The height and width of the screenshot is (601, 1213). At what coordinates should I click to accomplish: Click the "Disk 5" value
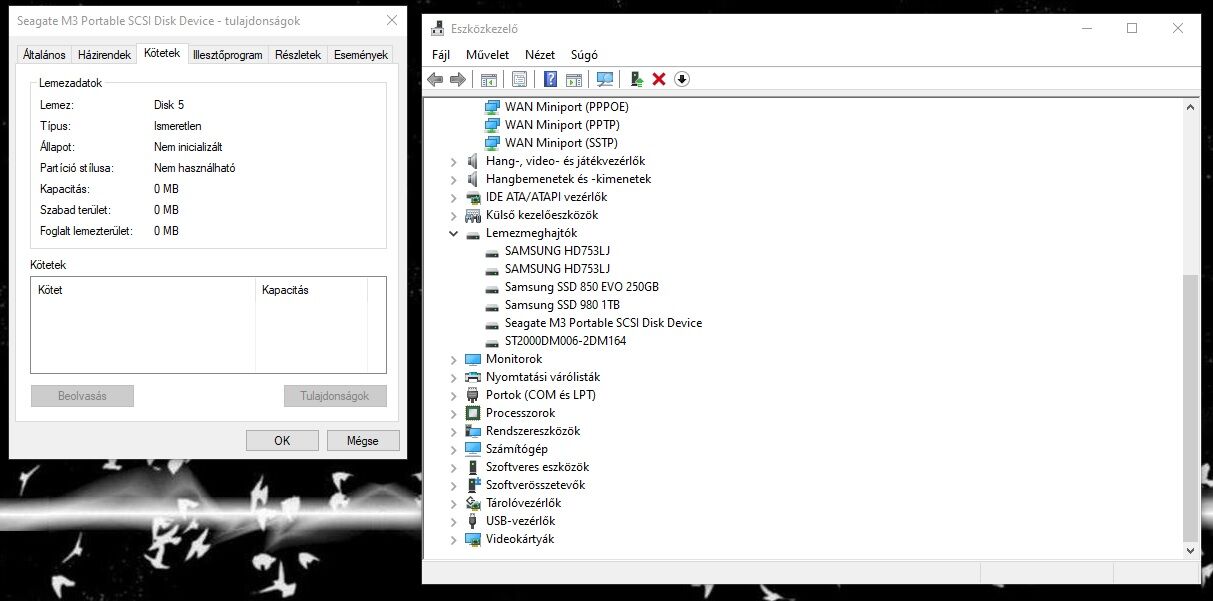tap(169, 105)
